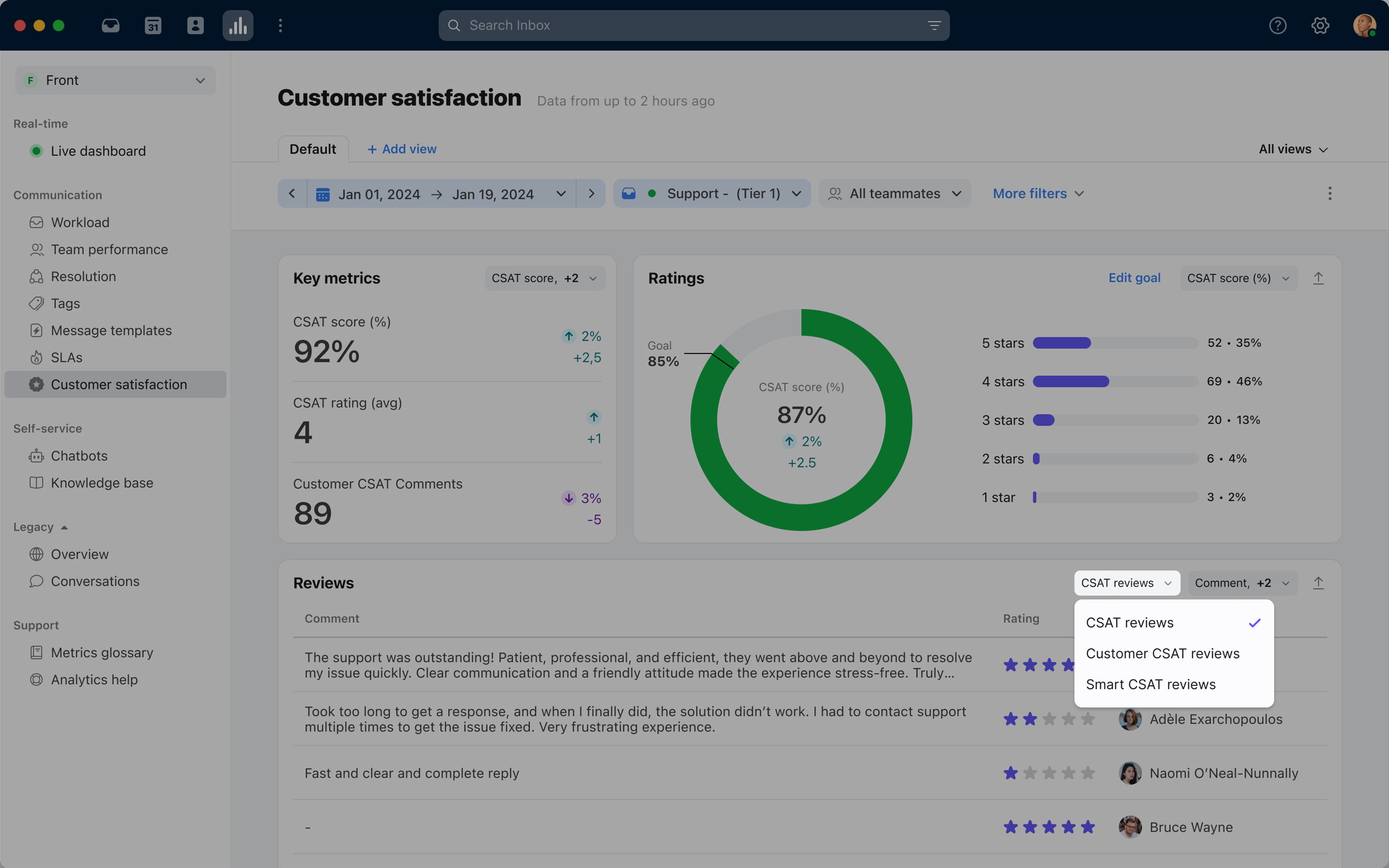
Task: Switch to the Default view tab
Action: 313,149
